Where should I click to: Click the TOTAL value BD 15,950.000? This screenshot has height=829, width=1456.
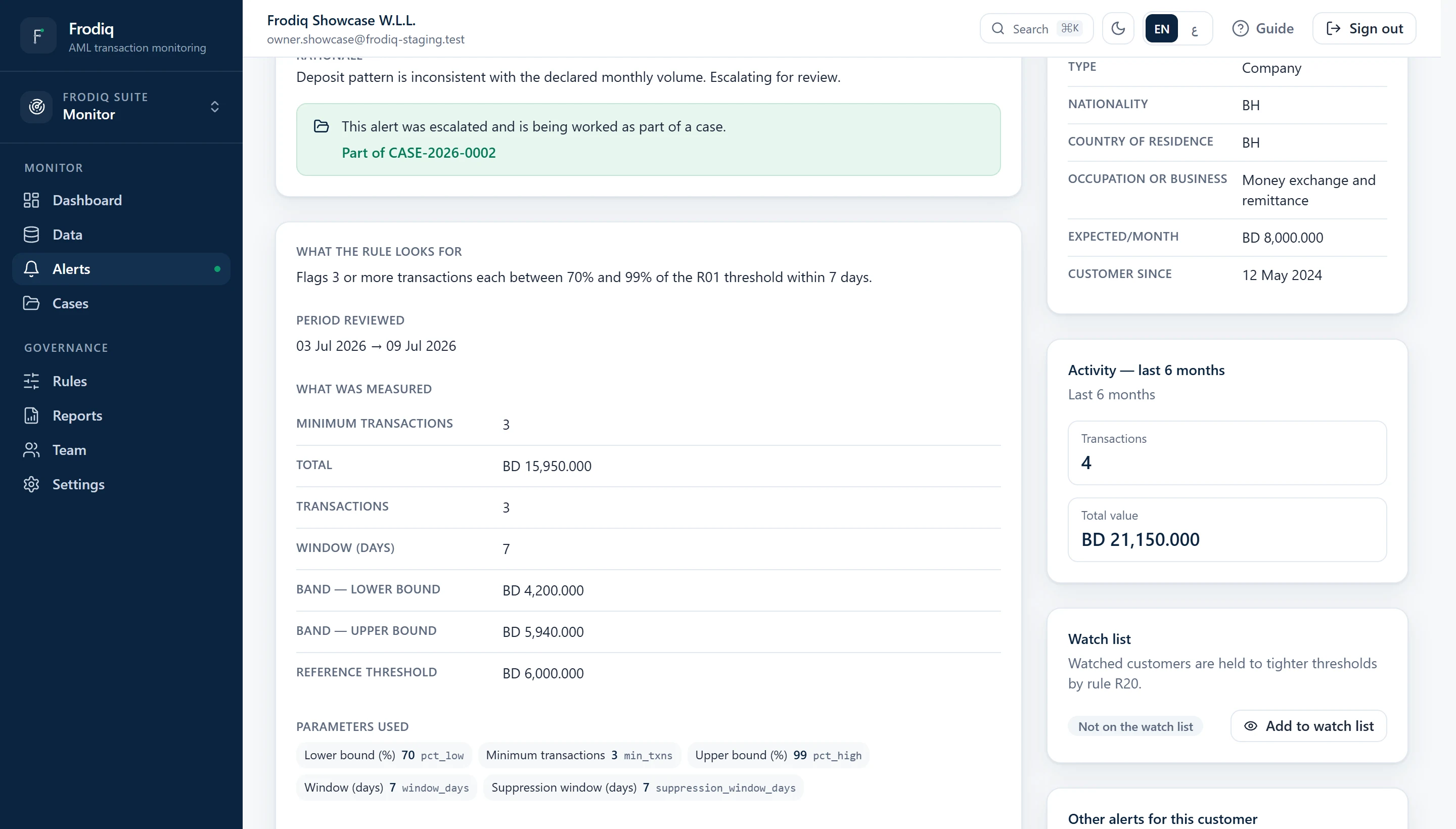coord(547,466)
